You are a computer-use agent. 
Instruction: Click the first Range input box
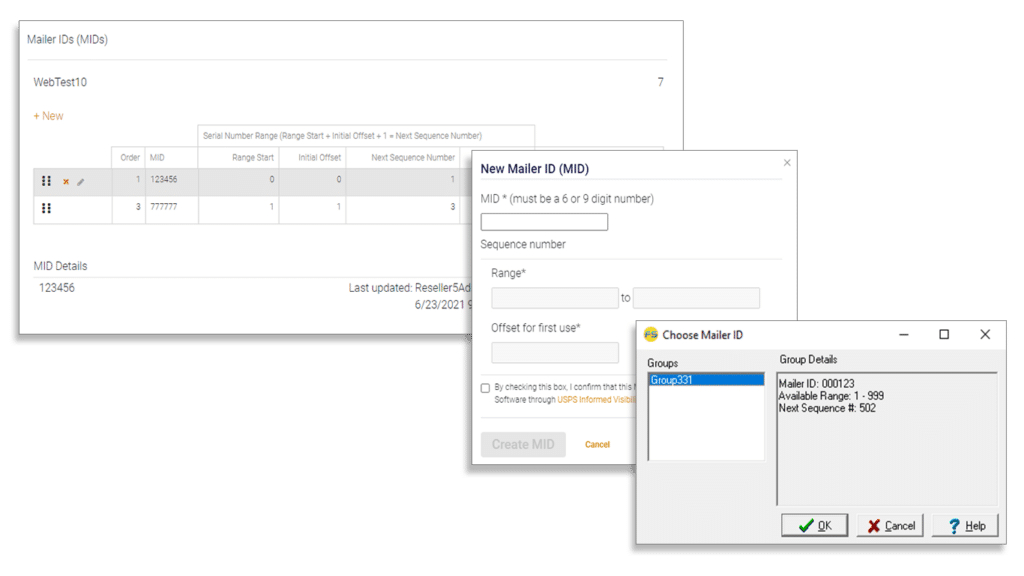pyautogui.click(x=554, y=298)
